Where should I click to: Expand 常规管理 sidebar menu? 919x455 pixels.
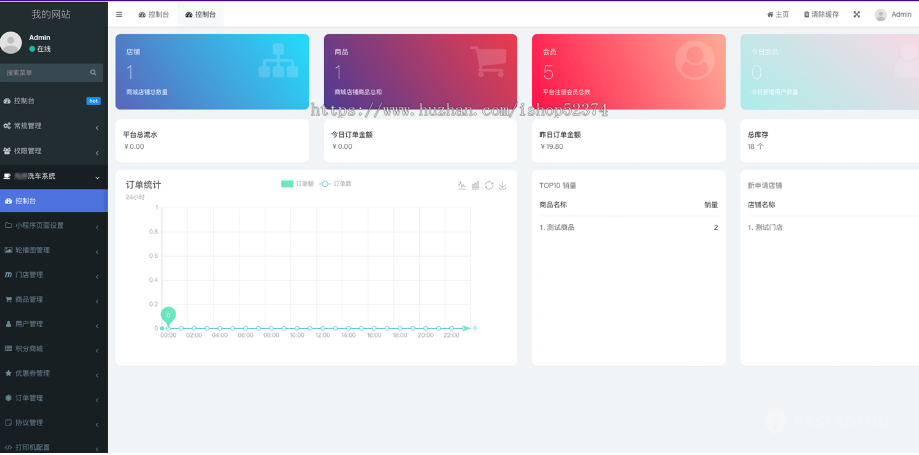(54, 126)
